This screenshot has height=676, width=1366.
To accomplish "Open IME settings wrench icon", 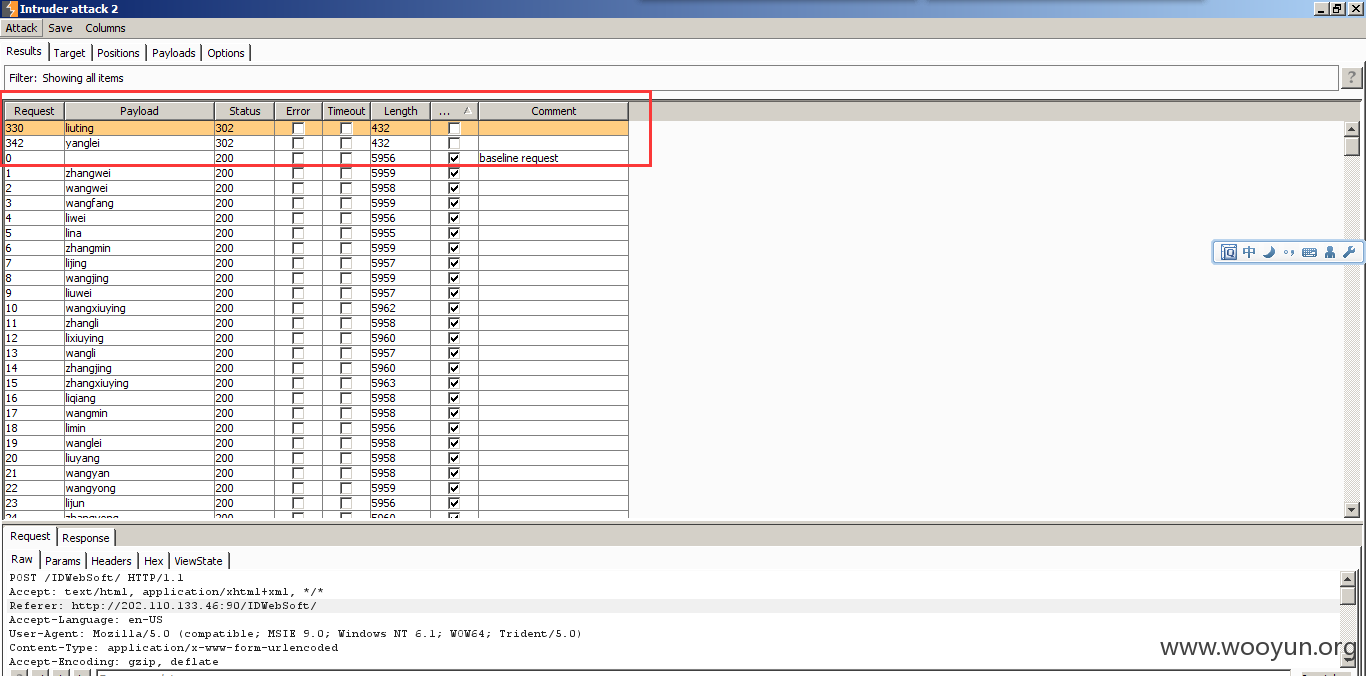I will pos(1349,252).
